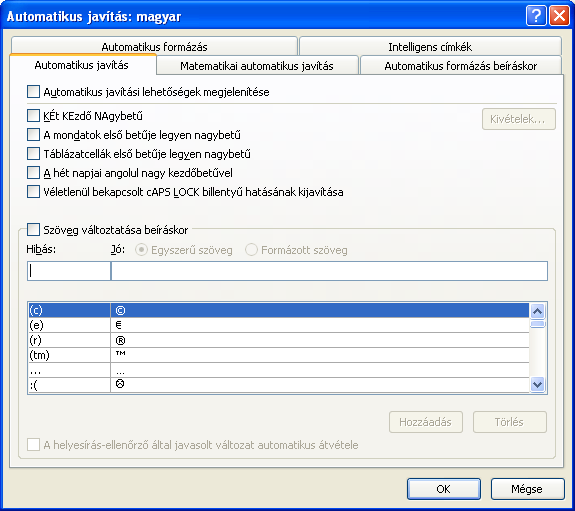Select the ... ellipsis entry row
This screenshot has height=511, width=575.
click(279, 371)
